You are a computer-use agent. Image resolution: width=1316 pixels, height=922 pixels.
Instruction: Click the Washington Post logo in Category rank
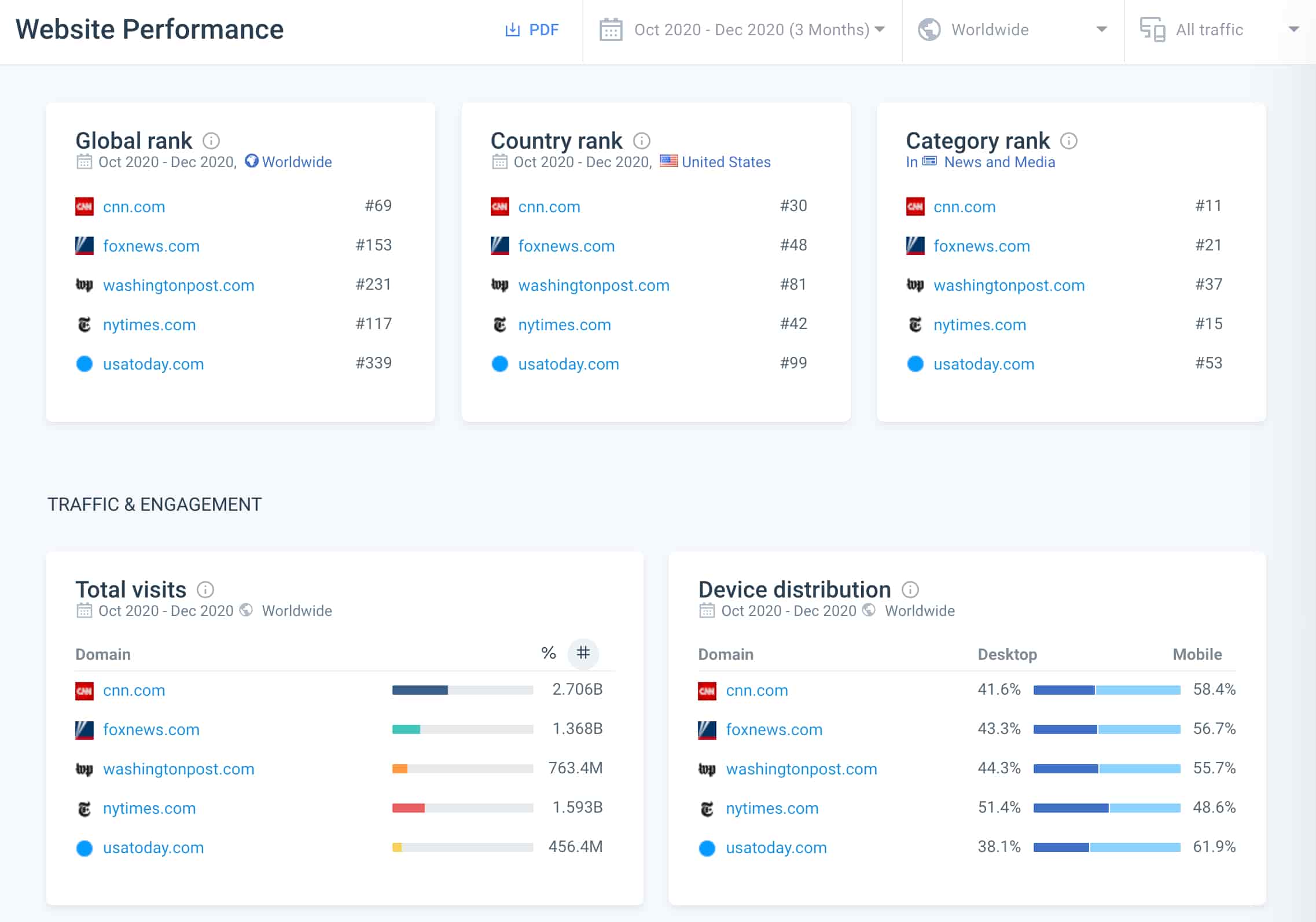pos(916,285)
